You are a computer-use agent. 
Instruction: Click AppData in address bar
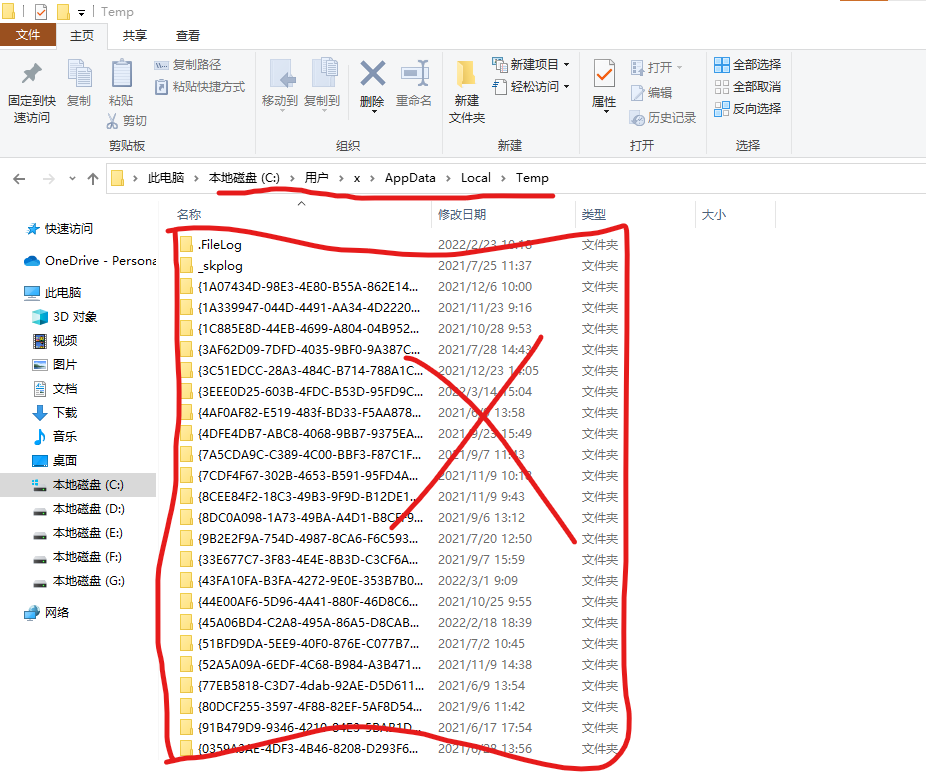pos(410,178)
